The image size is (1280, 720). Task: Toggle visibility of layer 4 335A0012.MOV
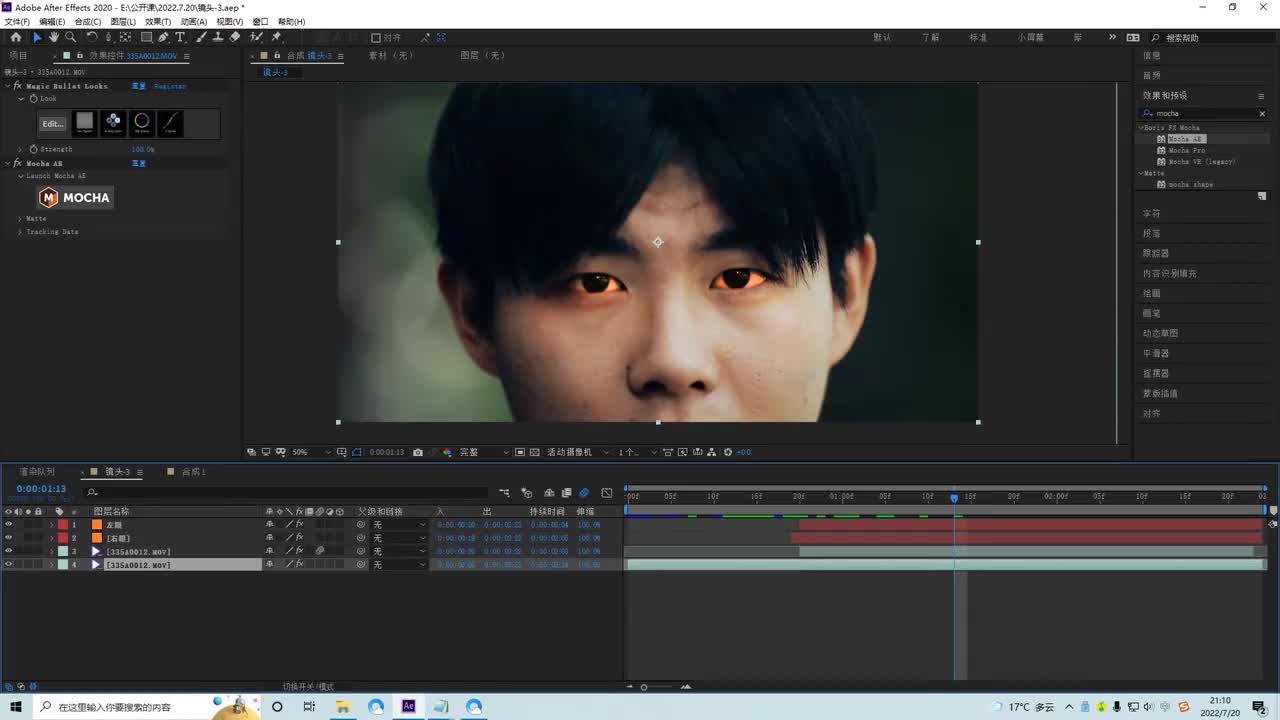[8, 564]
